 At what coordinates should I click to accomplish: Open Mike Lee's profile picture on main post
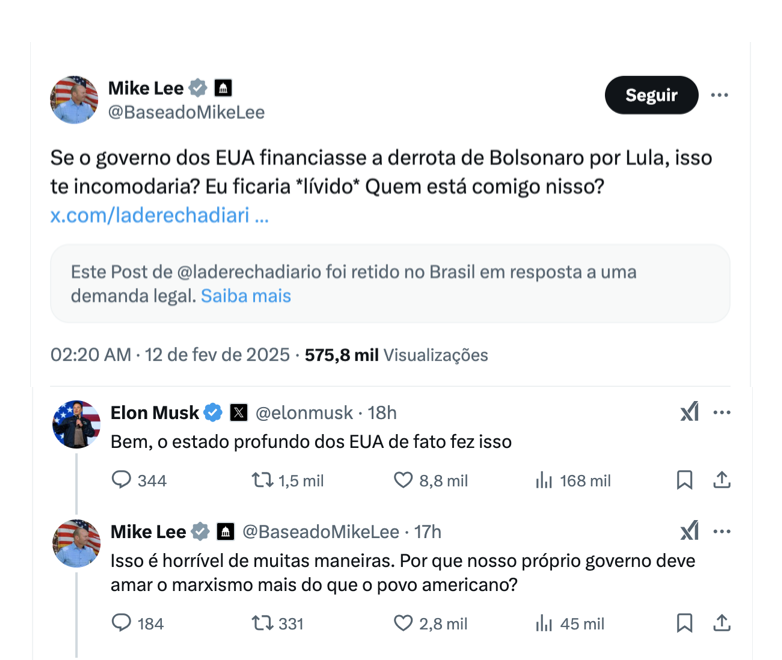[74, 99]
